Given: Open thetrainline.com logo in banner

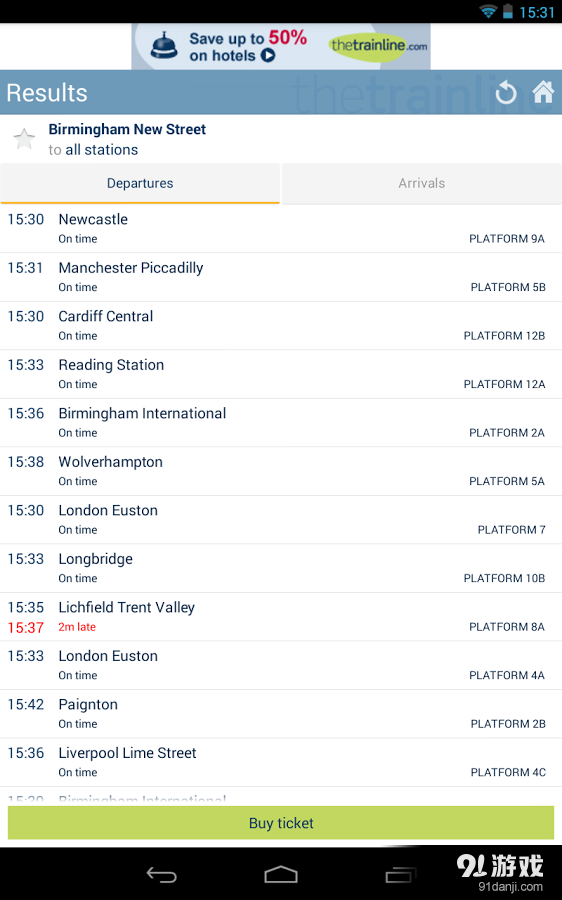Looking at the screenshot, I should [379, 45].
